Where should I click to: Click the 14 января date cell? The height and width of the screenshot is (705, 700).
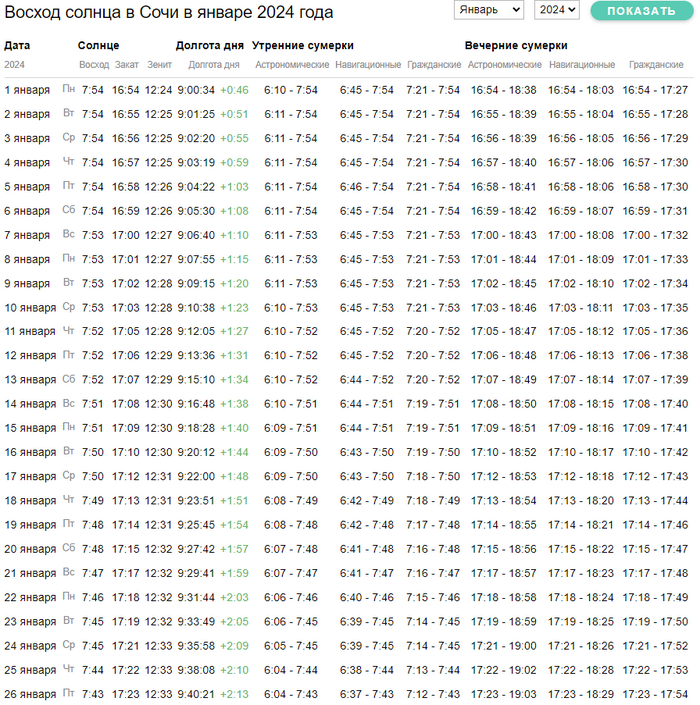click(x=30, y=405)
